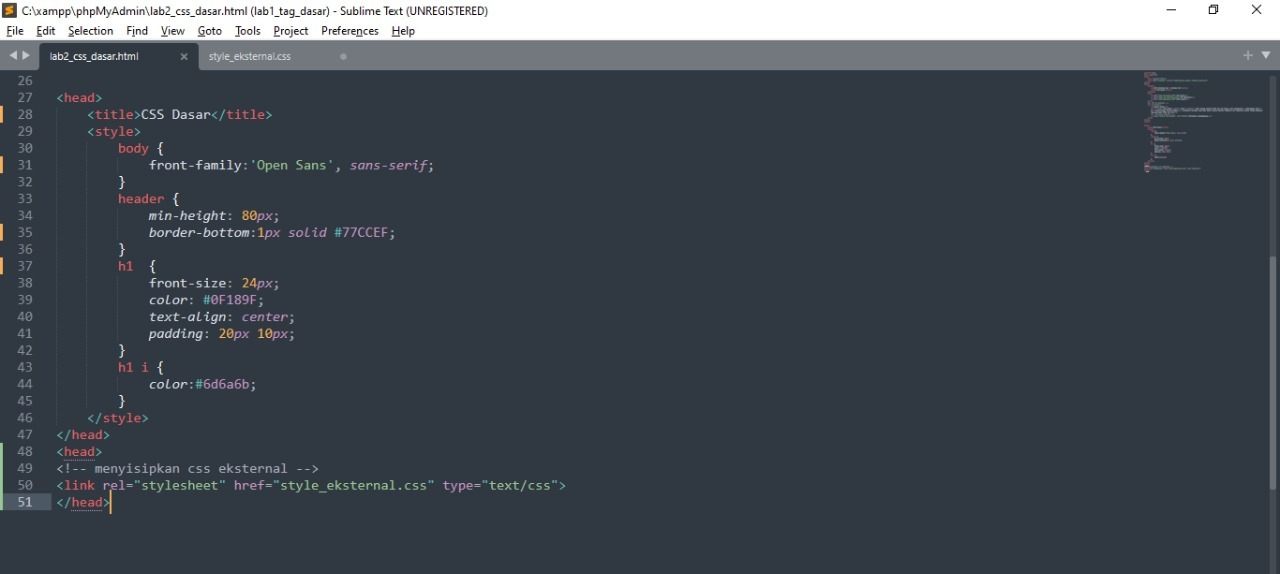Click the code minimap preview
This screenshot has width=1280, height=574.
click(1203, 122)
